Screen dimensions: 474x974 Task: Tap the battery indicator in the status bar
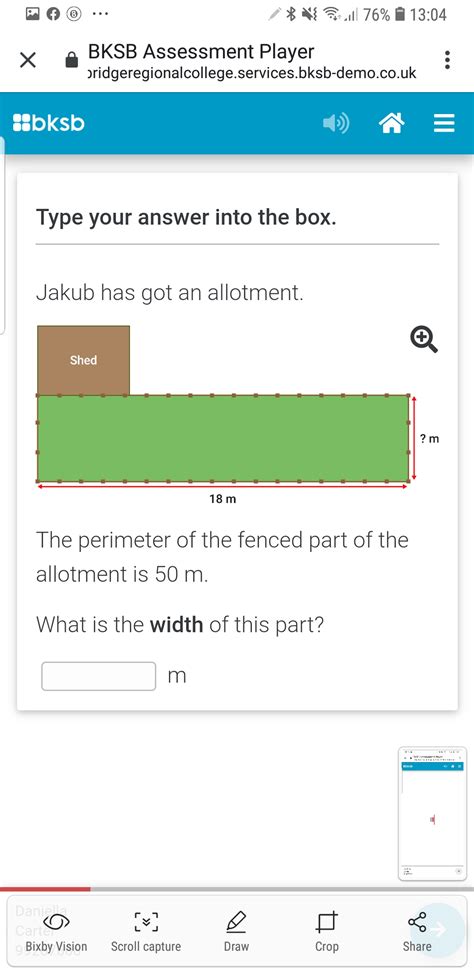coord(401,14)
